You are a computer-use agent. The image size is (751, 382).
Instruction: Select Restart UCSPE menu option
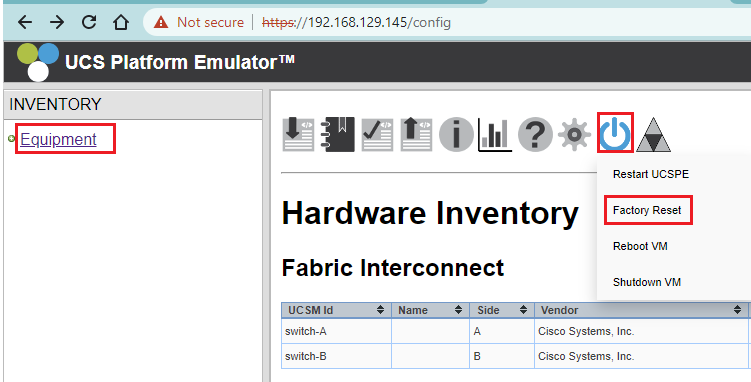pyautogui.click(x=651, y=174)
